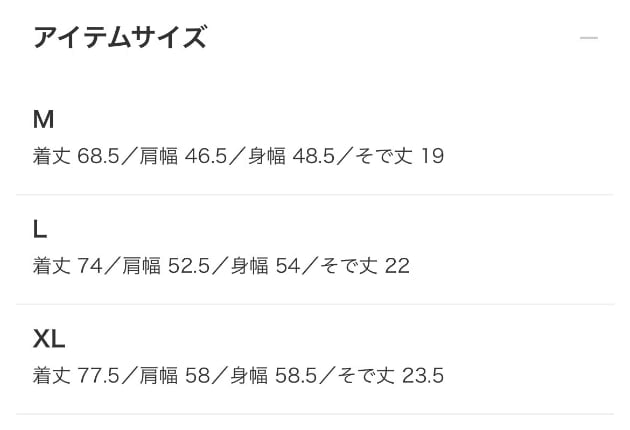Click the M size 身幅 48.5 measurement

coord(291,156)
